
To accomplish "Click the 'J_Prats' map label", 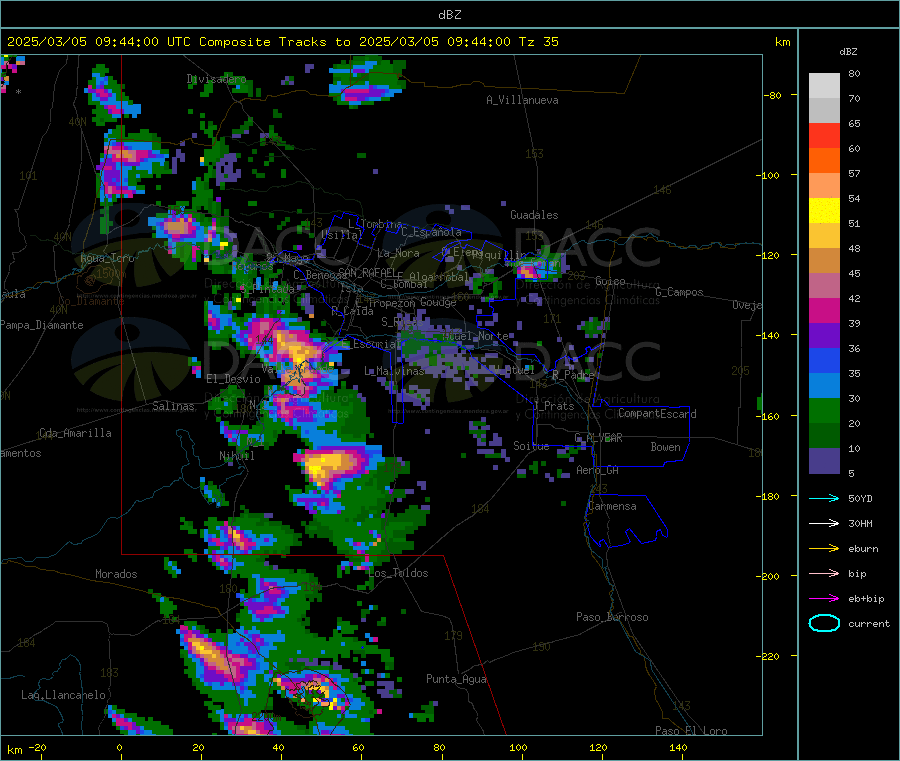I will [x=553, y=406].
